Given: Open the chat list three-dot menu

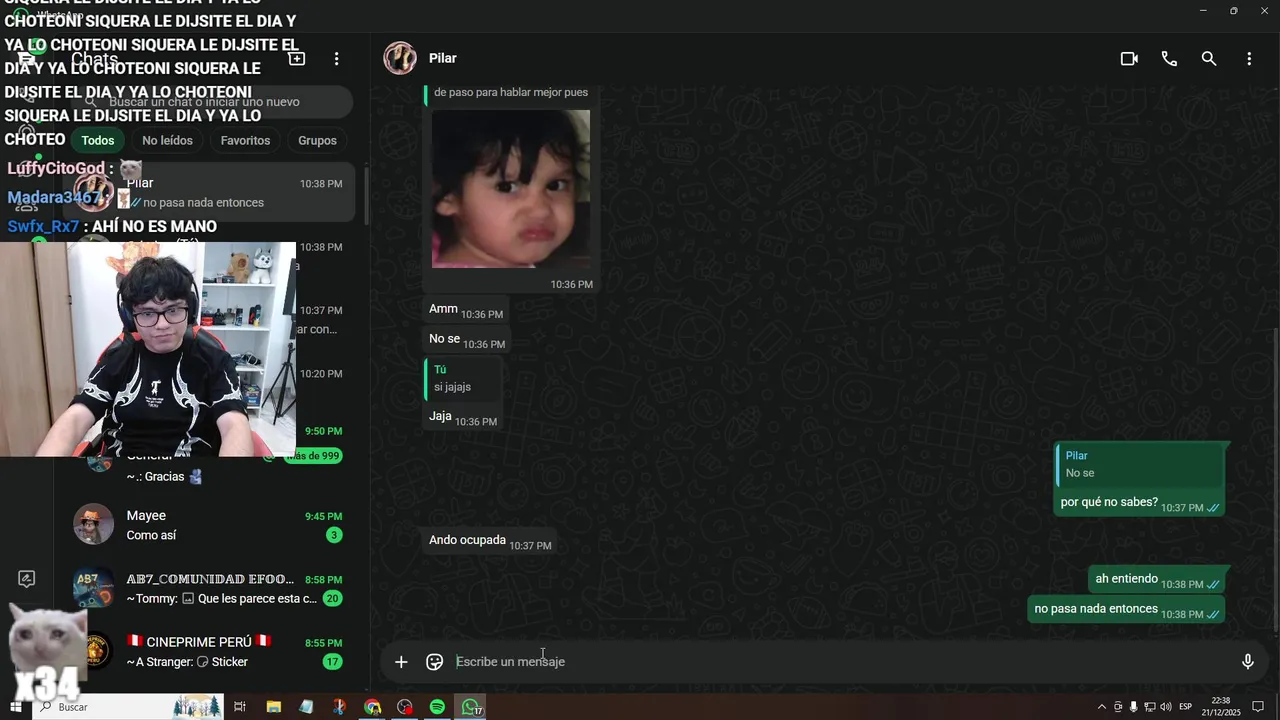Looking at the screenshot, I should (x=337, y=59).
